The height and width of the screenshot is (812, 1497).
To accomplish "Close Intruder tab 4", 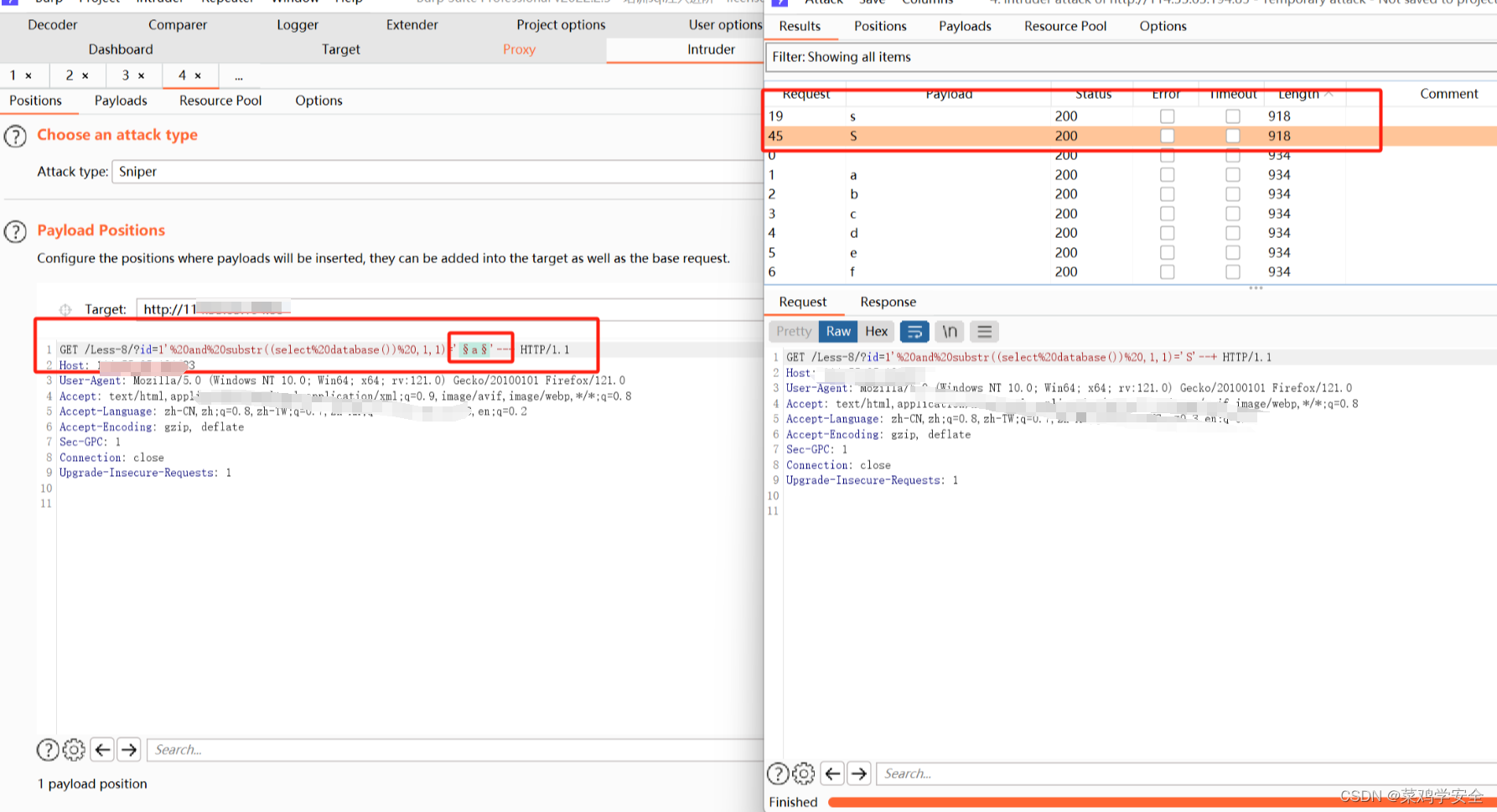I will click(x=198, y=75).
